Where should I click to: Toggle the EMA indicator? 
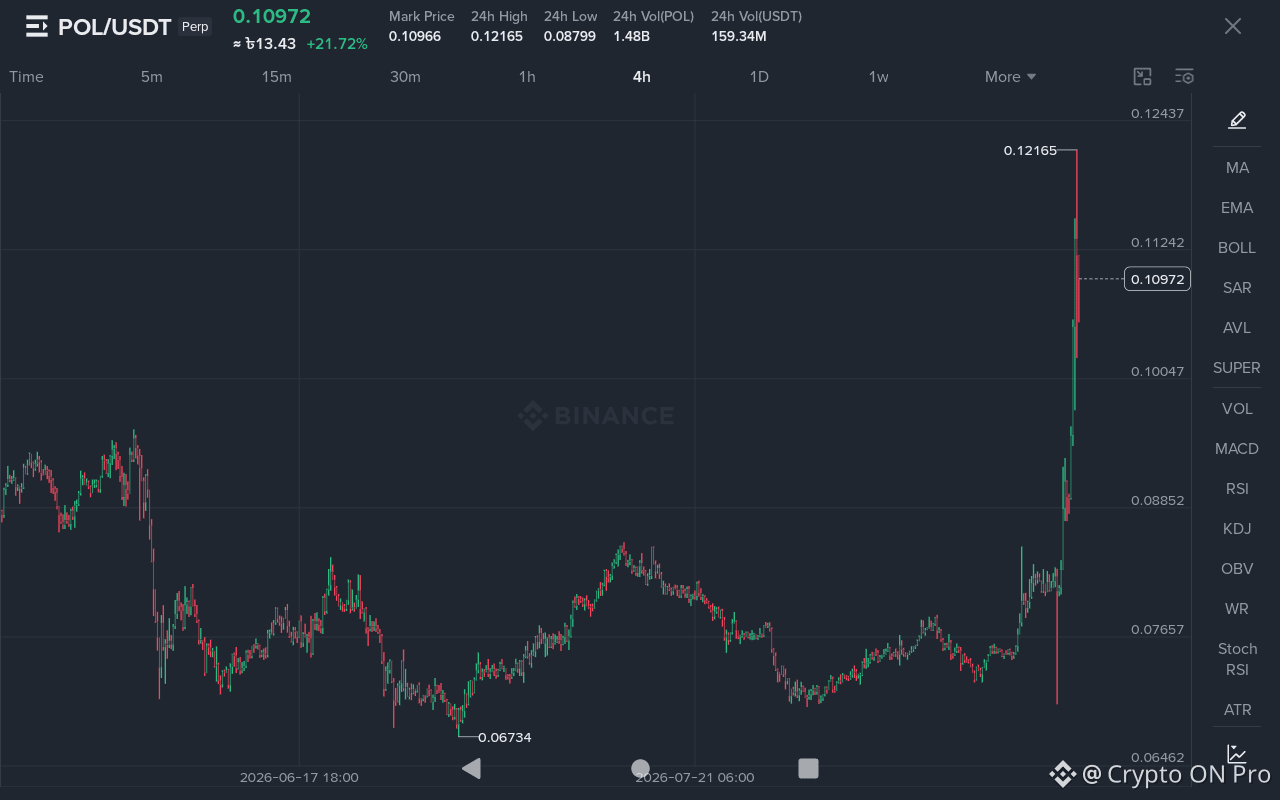(1237, 208)
